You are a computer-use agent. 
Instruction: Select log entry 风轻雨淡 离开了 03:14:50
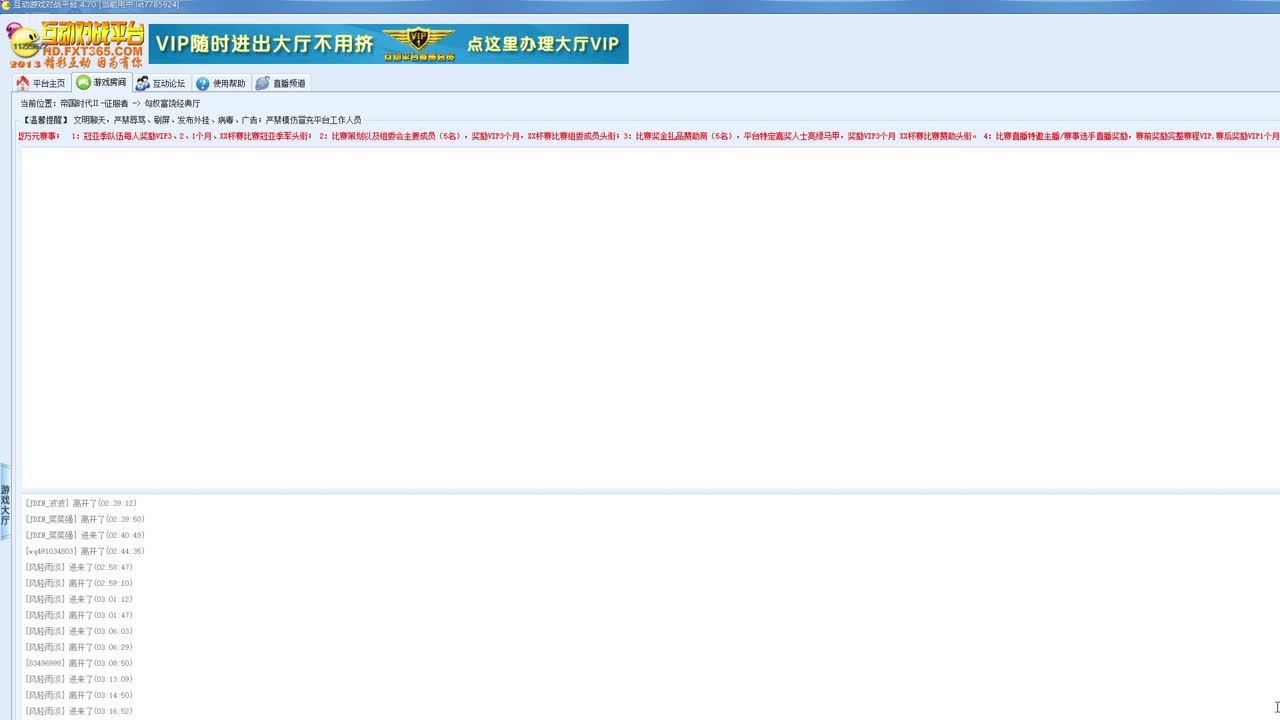[79, 696]
